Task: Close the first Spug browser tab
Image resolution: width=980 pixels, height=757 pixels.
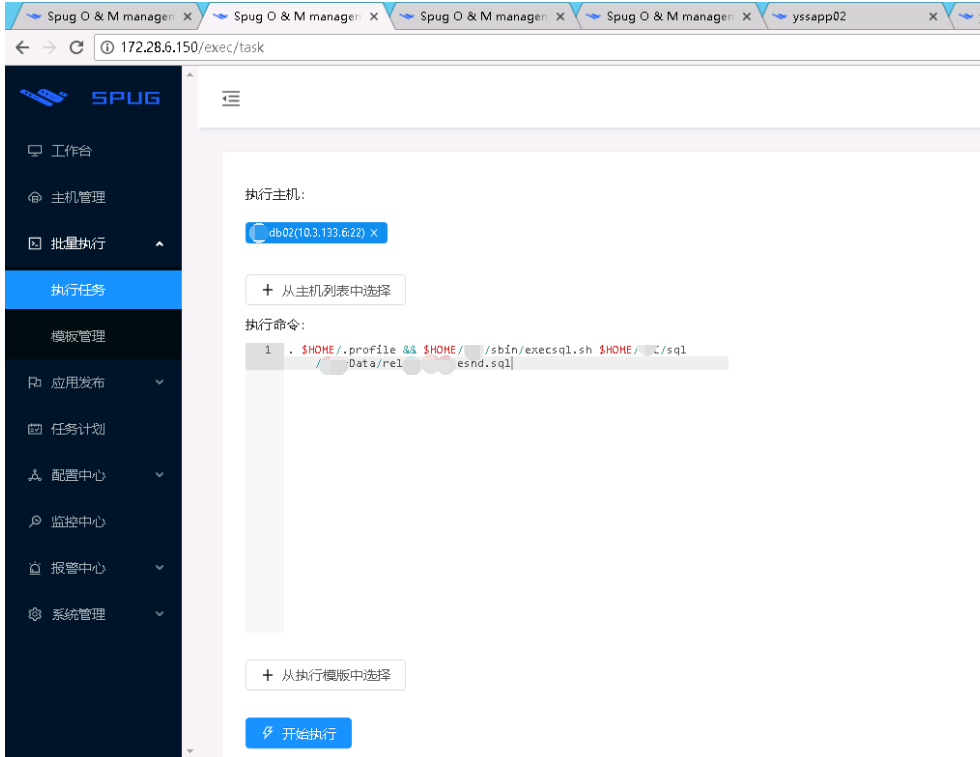Action: point(188,17)
